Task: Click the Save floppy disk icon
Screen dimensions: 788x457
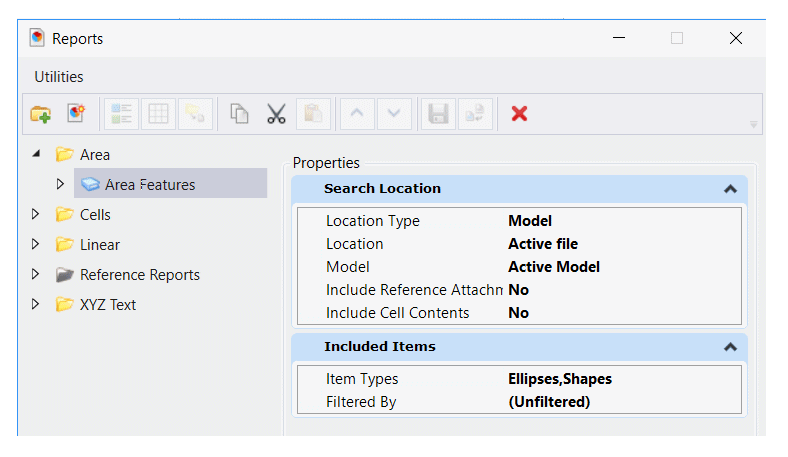Action: click(438, 114)
